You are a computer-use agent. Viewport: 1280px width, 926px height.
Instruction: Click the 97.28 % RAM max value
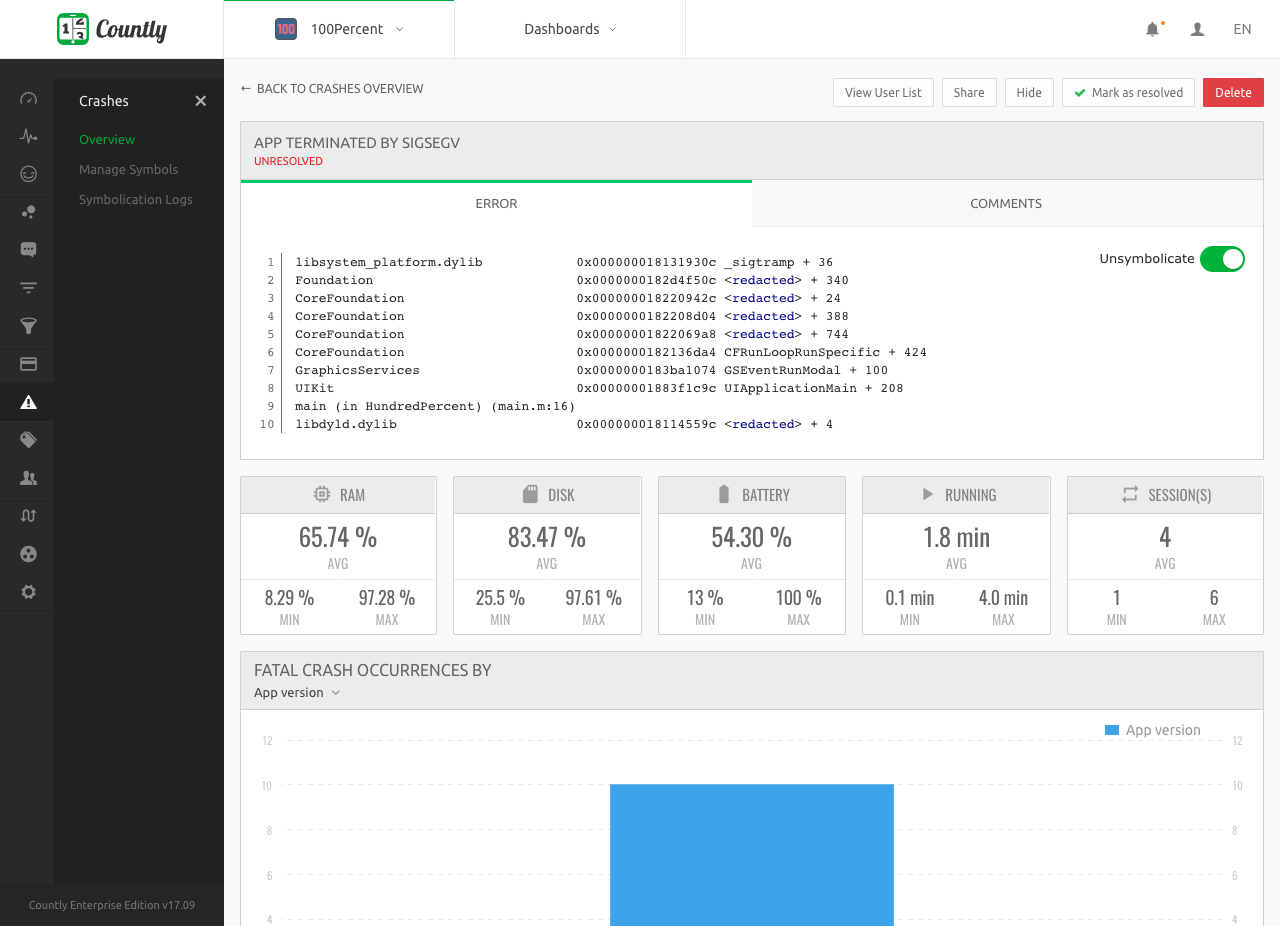point(387,598)
